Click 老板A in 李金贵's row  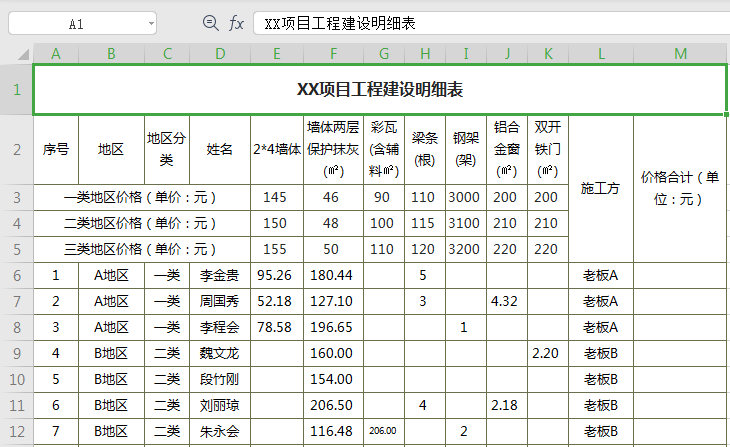[601, 275]
